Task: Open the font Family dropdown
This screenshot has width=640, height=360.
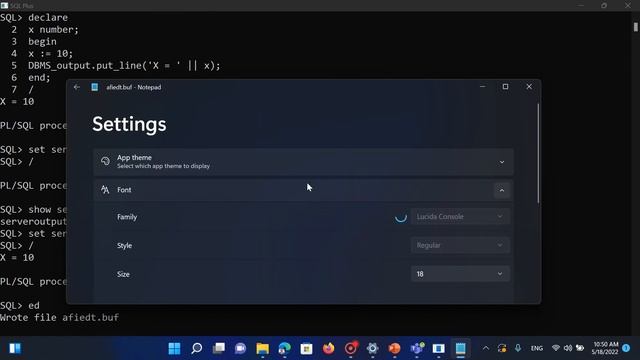Action: 460,217
